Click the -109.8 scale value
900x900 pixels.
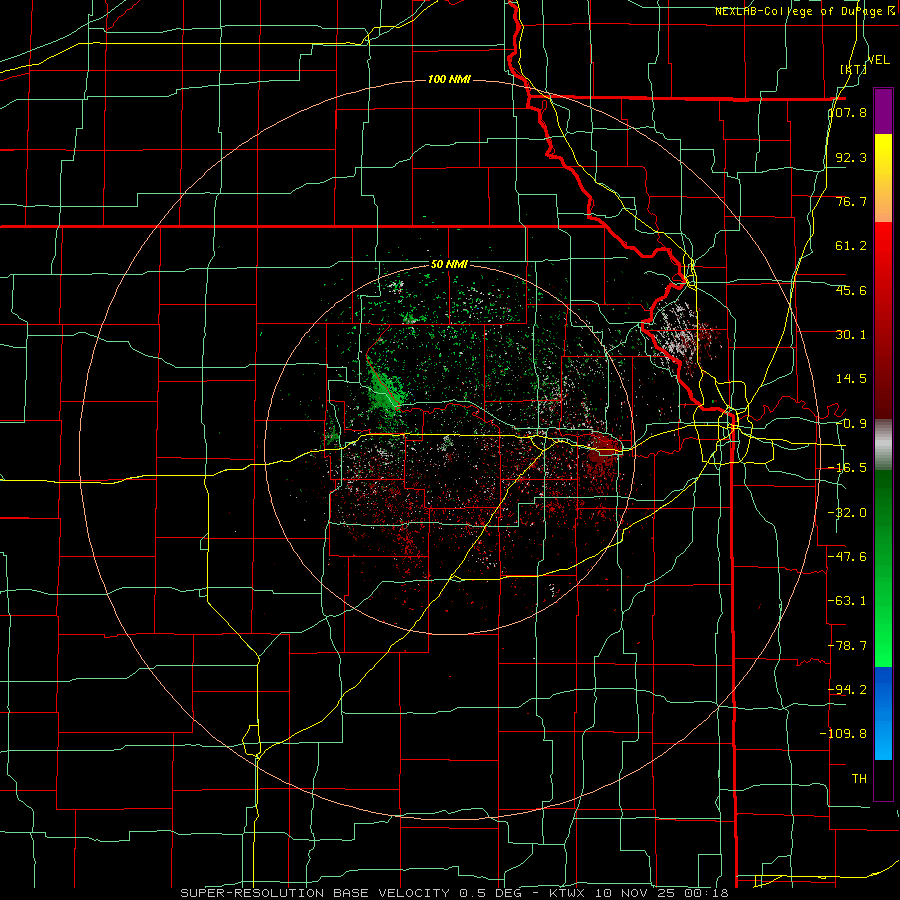click(x=844, y=734)
